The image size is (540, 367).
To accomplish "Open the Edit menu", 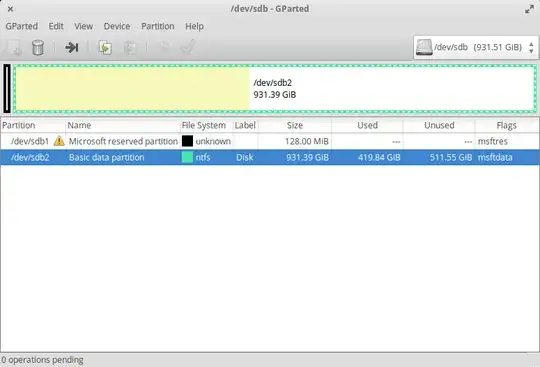I will point(56,26).
